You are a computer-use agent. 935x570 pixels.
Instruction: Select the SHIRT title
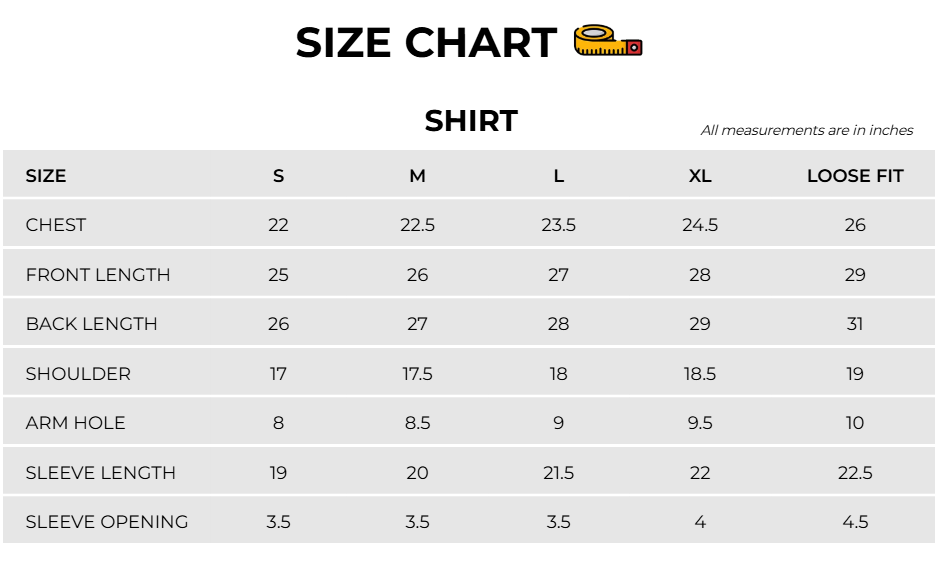pyautogui.click(x=471, y=121)
